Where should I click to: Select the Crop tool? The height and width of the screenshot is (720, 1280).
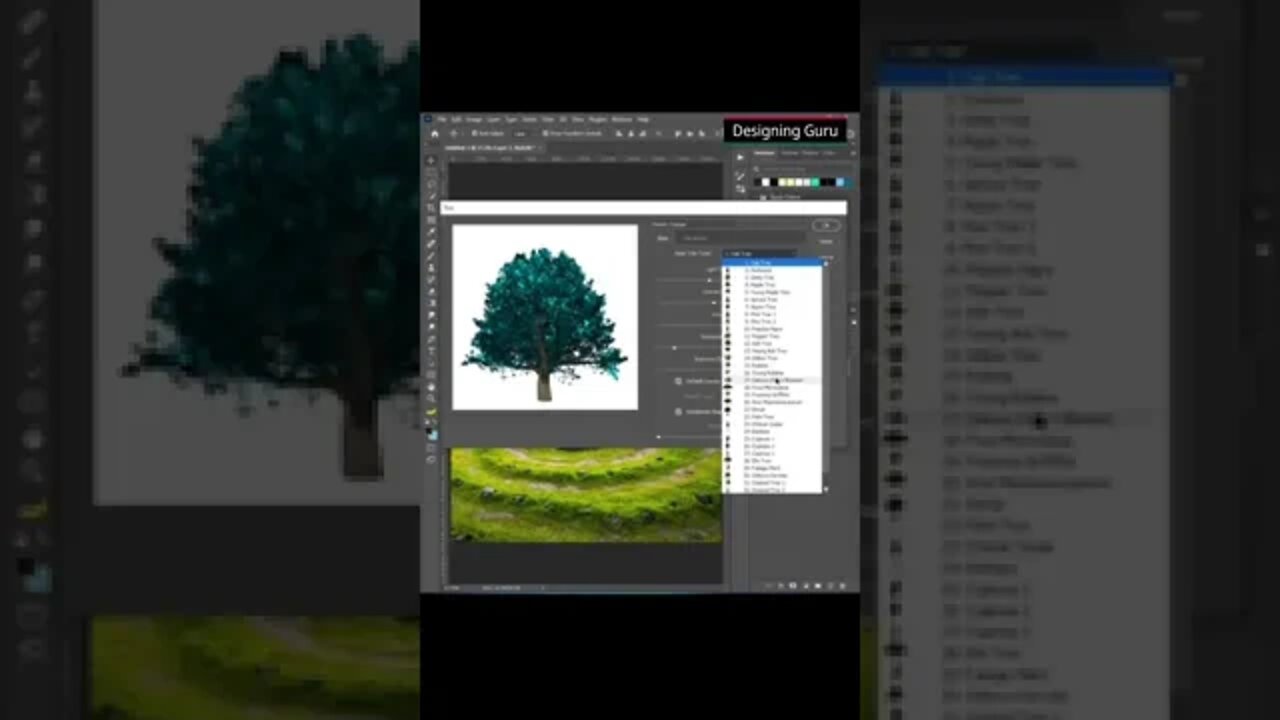431,208
